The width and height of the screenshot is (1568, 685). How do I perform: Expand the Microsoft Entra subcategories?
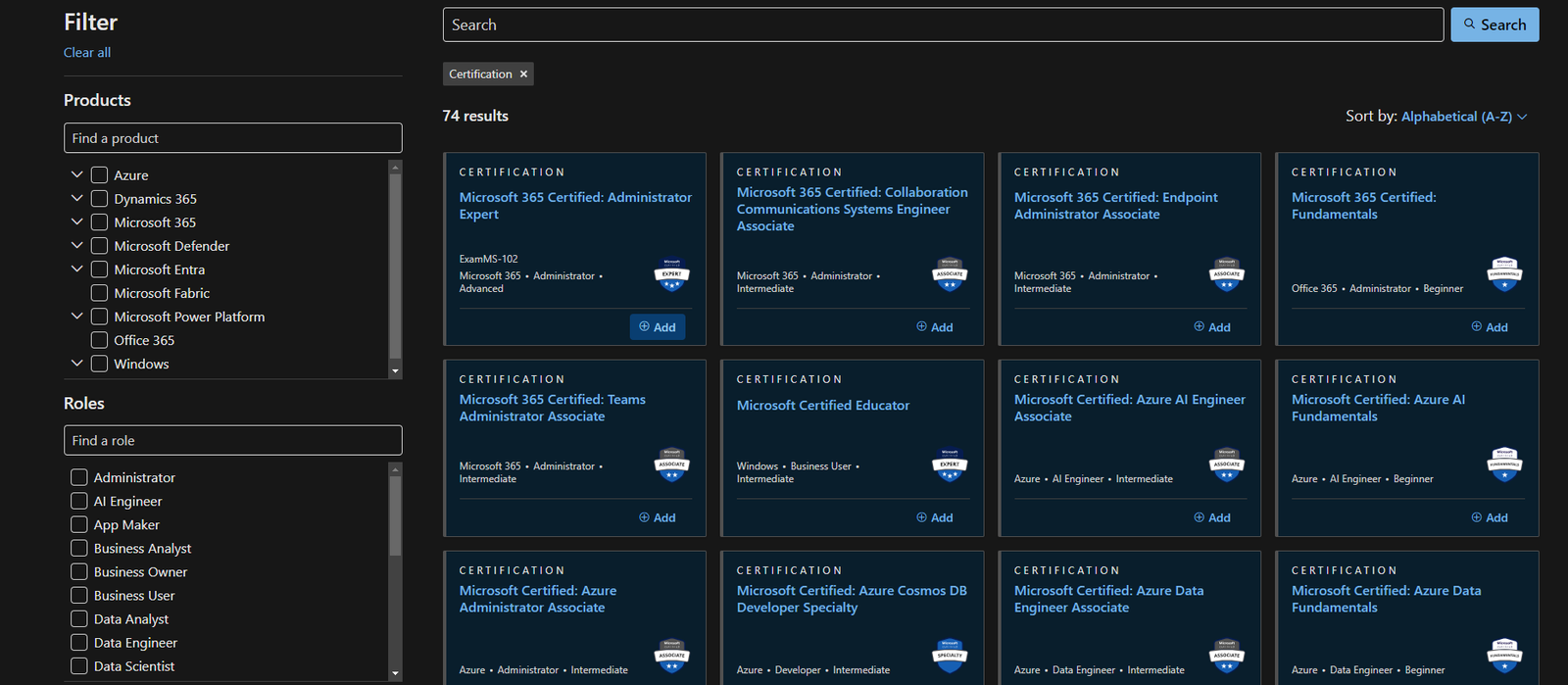[x=76, y=269]
